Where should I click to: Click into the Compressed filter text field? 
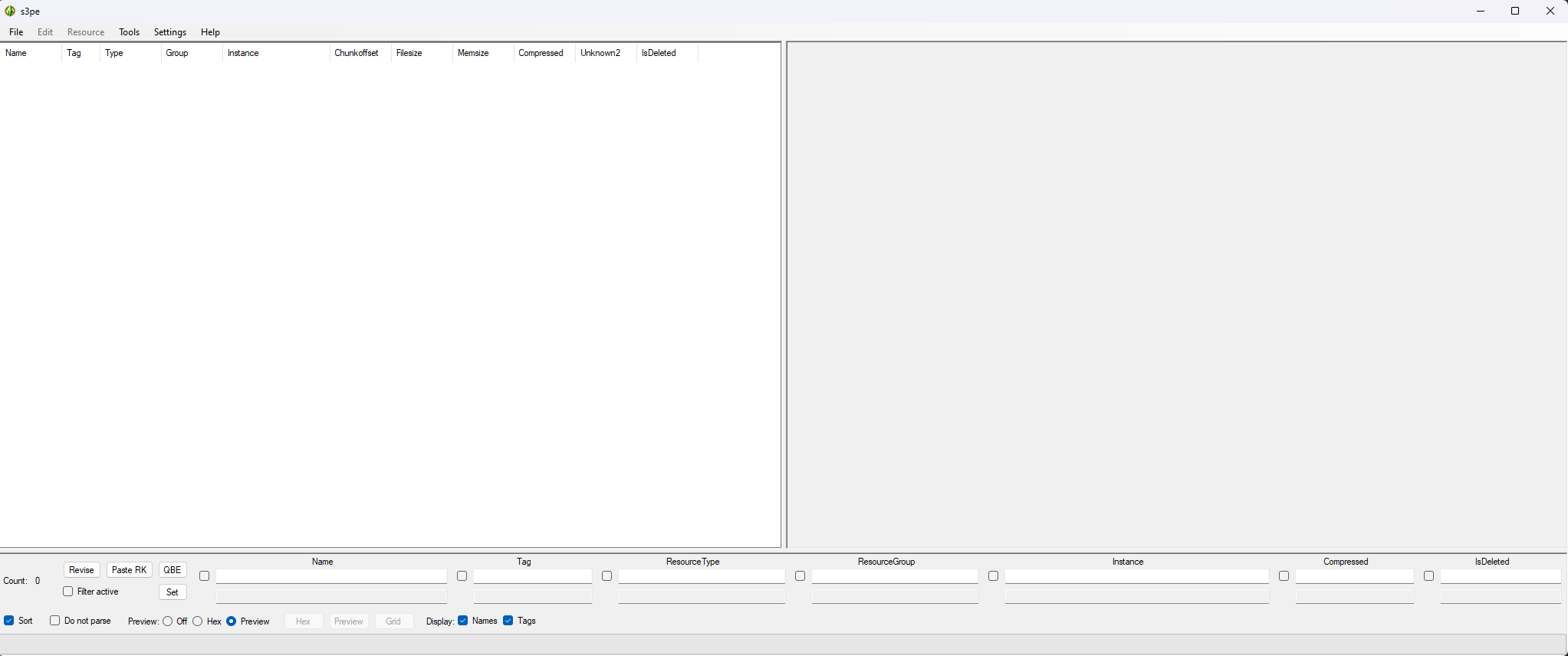(1355, 576)
